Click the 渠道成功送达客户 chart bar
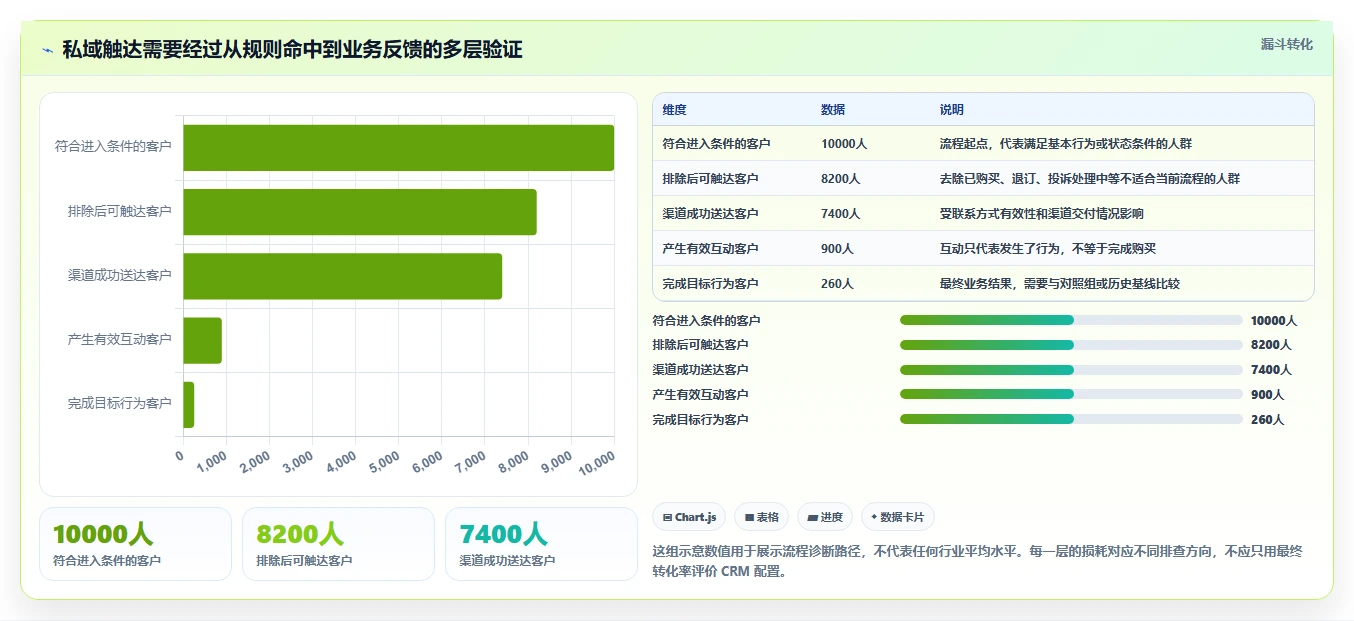 342,276
